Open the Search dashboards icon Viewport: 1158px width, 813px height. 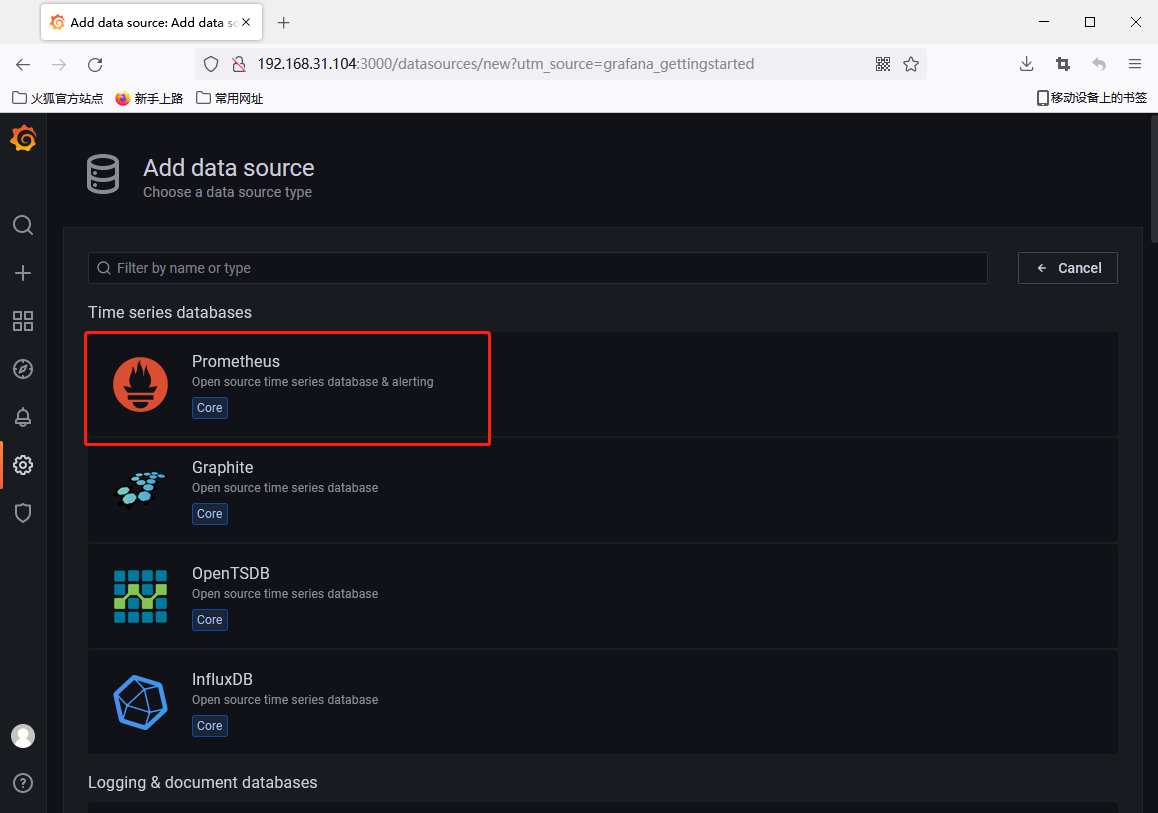pyautogui.click(x=23, y=225)
